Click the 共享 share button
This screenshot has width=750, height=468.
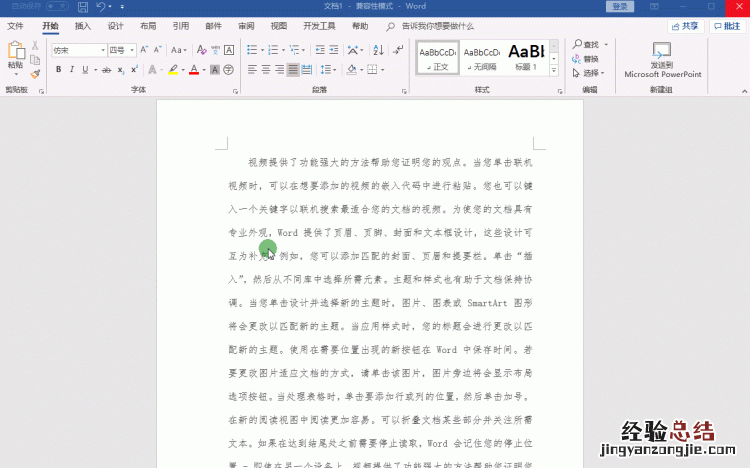(685, 26)
